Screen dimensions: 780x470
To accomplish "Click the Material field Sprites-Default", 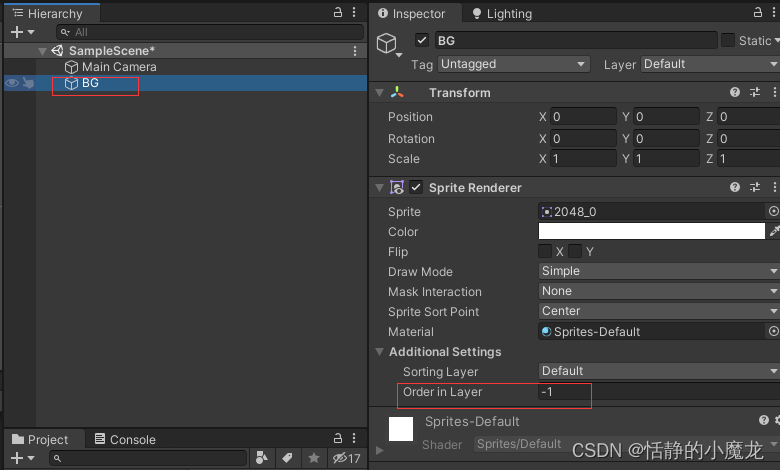I will (651, 331).
